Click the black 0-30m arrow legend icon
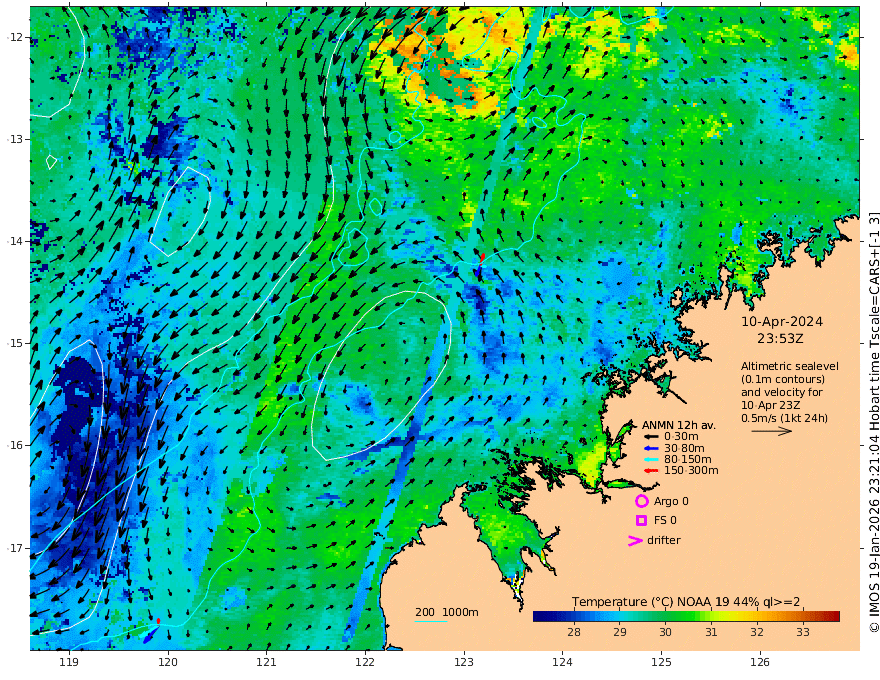Image resolution: width=880 pixels, height=680 pixels. [x=651, y=437]
